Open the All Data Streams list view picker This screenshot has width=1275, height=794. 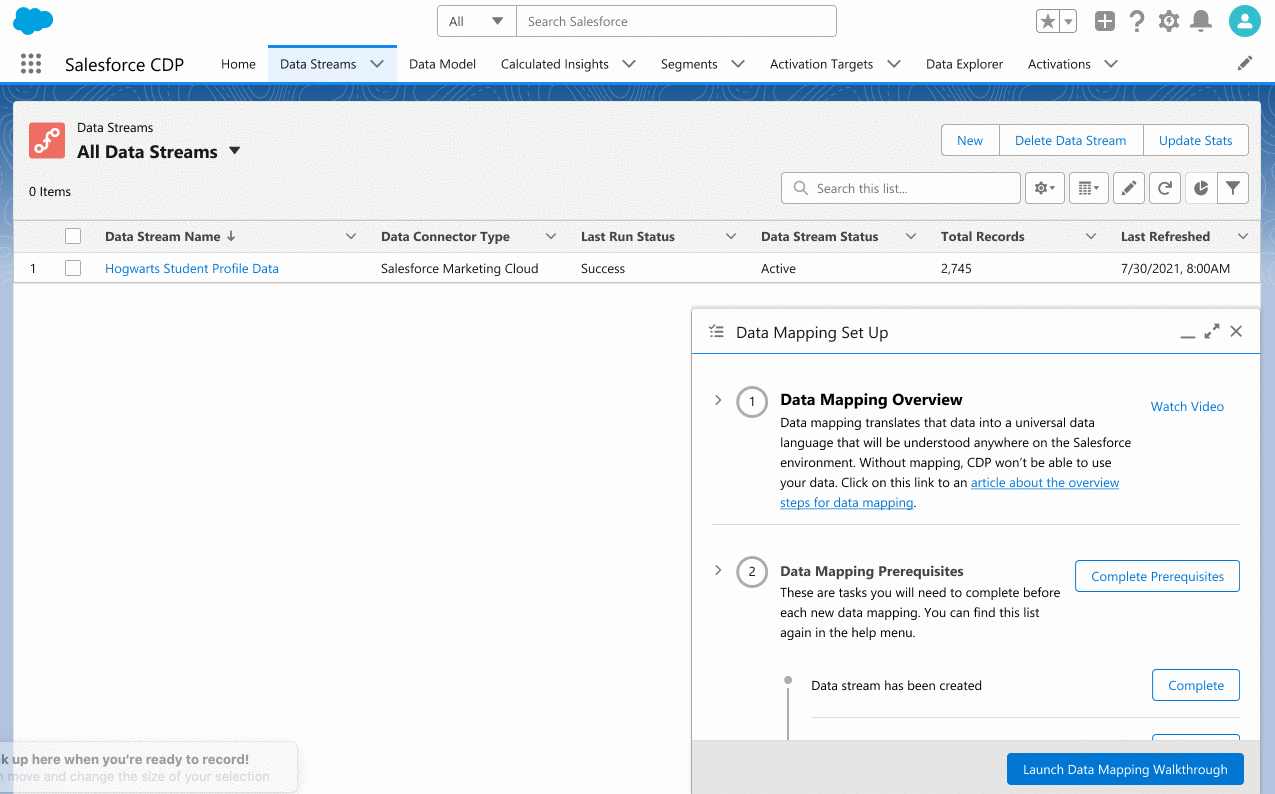tap(235, 151)
